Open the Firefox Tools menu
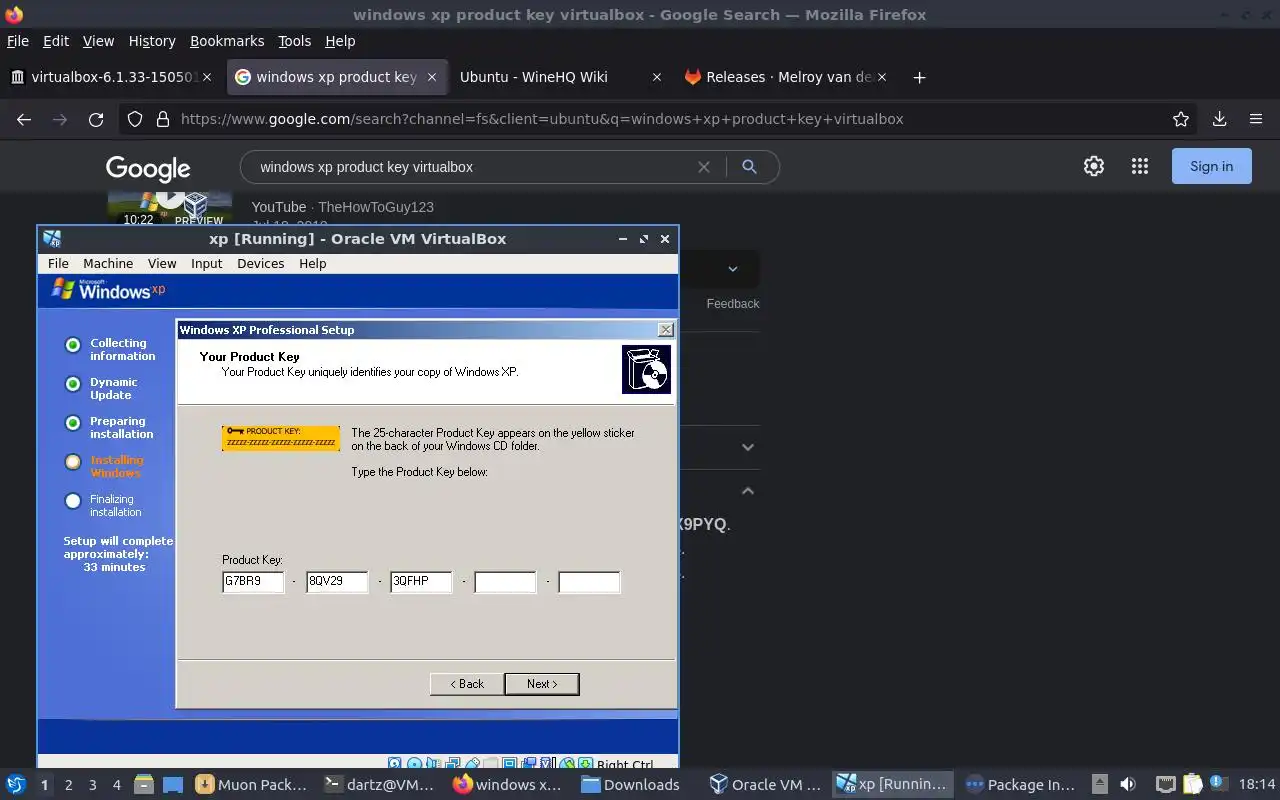Viewport: 1280px width, 800px height. pyautogui.click(x=294, y=41)
